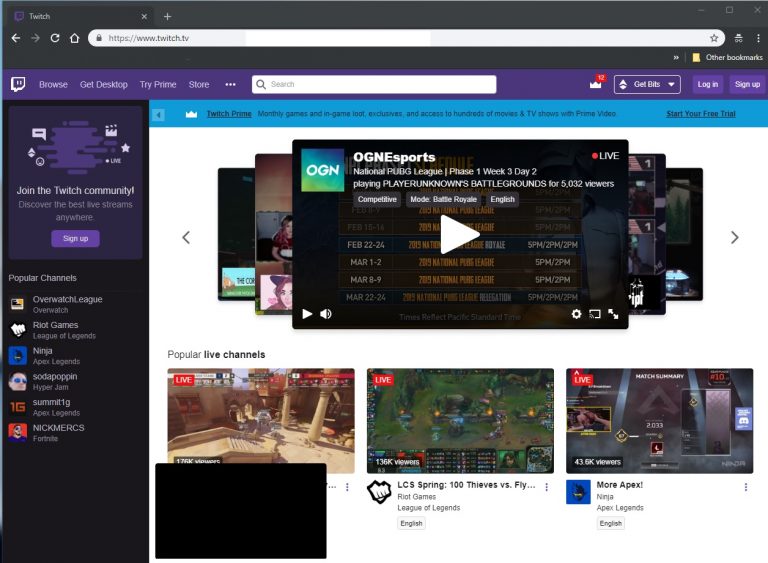Open options menu for More Apex stream

point(745,487)
